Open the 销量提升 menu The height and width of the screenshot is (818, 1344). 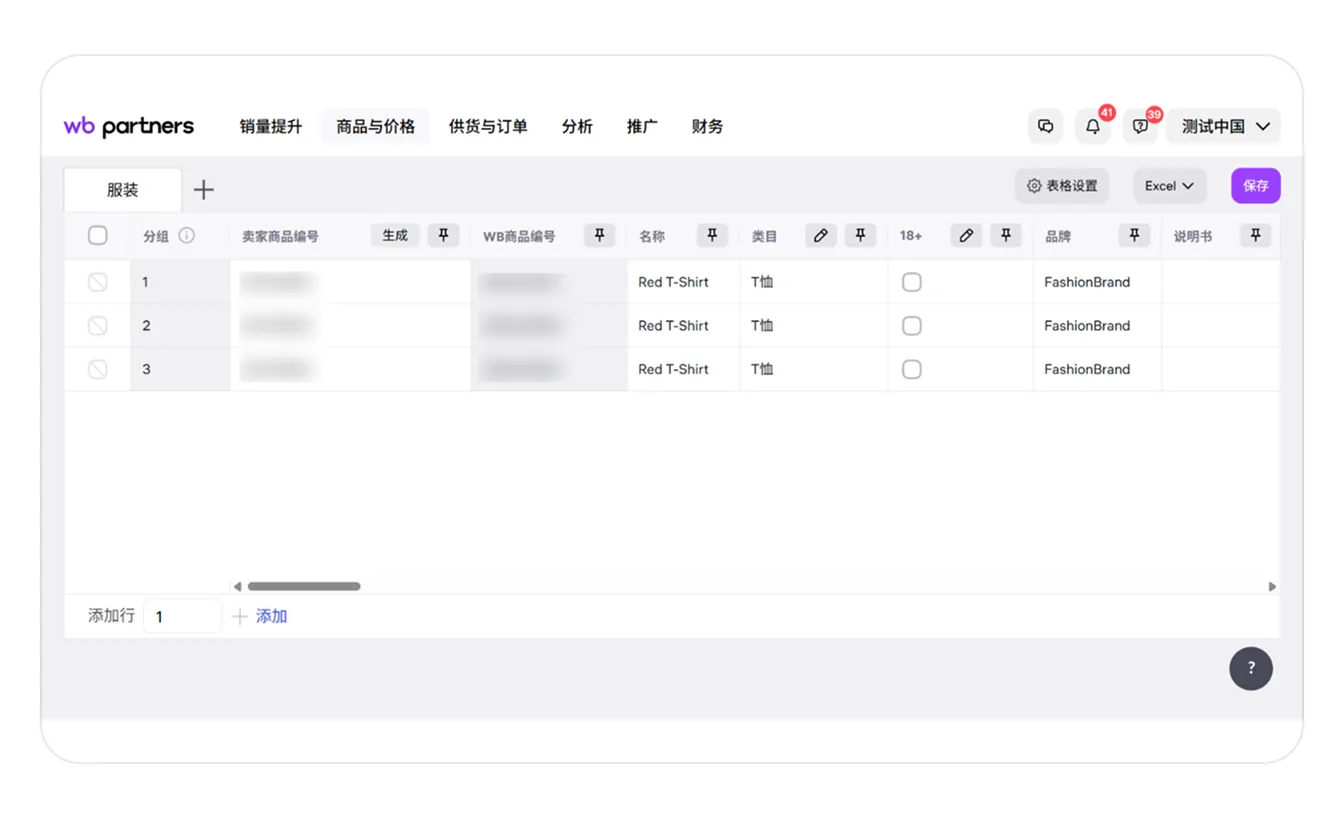click(x=271, y=126)
